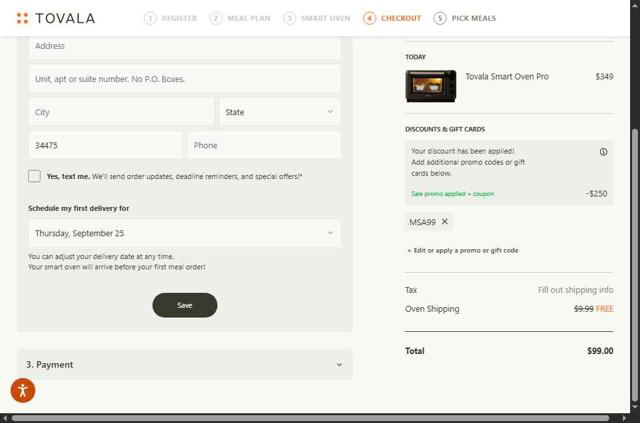
Task: Click the -$250 discount amount
Action: pyautogui.click(x=596, y=194)
